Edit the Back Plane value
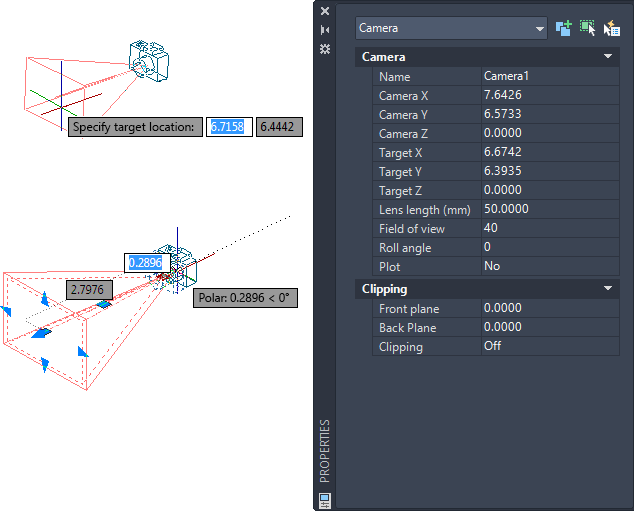This screenshot has width=634, height=511. point(550,327)
